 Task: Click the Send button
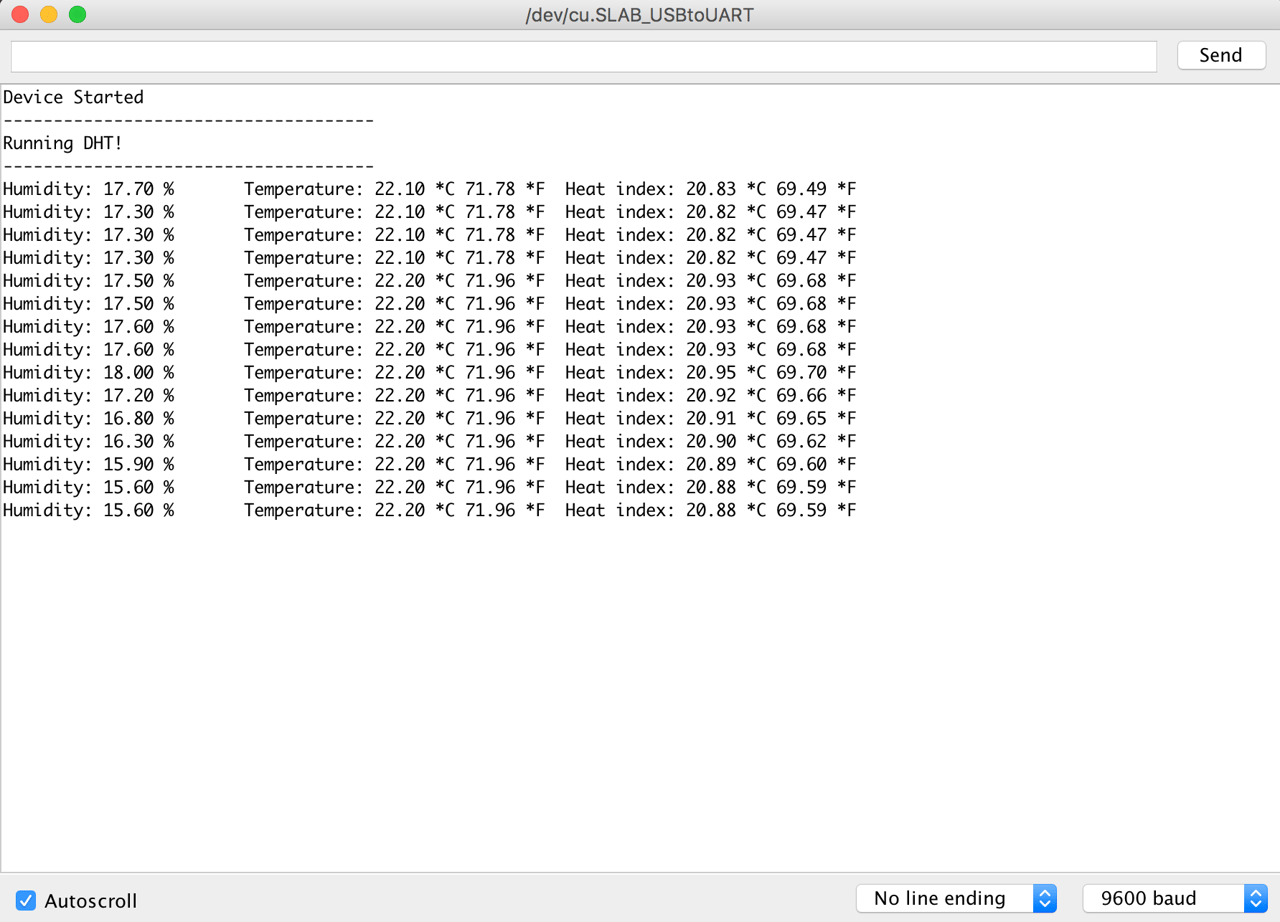(x=1220, y=55)
